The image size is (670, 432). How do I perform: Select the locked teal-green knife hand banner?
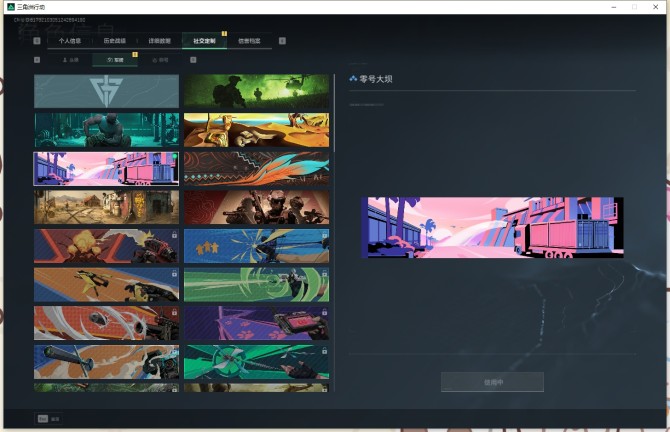(256, 362)
